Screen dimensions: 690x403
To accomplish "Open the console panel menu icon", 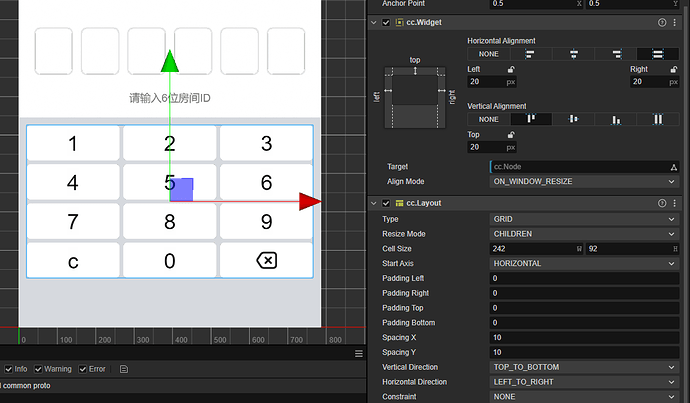I will coord(359,354).
